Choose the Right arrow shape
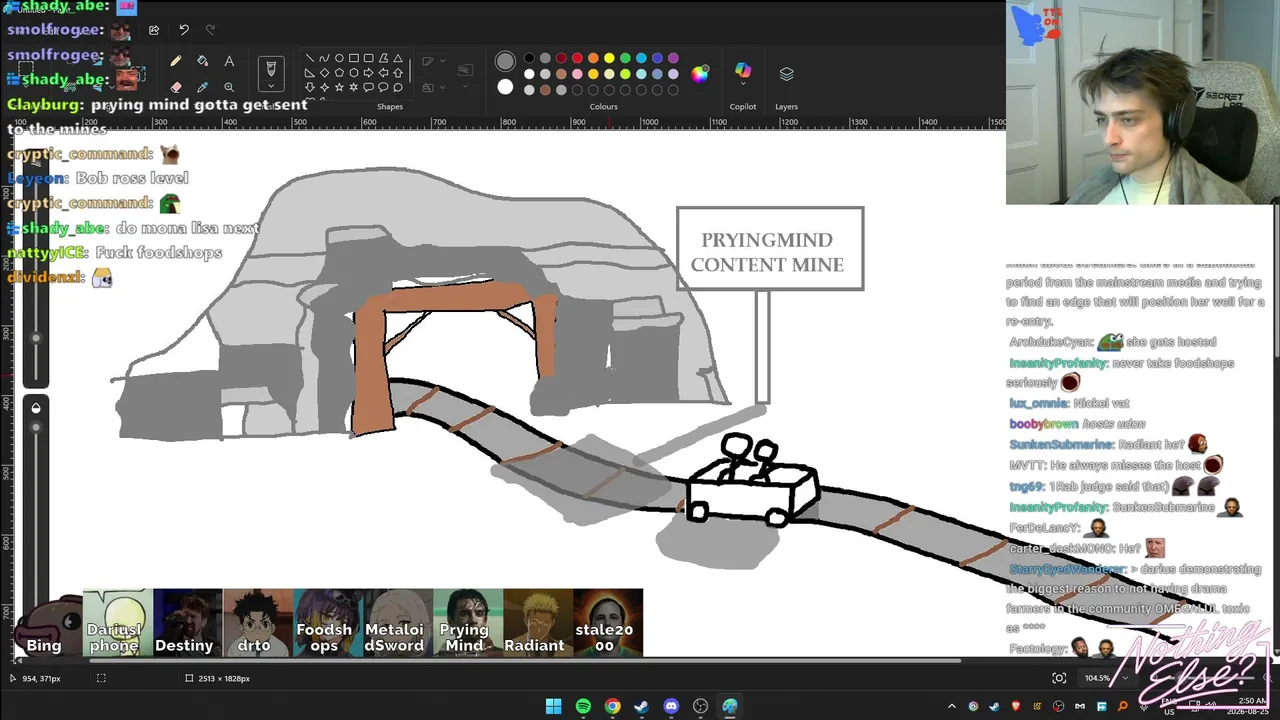This screenshot has width=1280, height=720. 368,73
